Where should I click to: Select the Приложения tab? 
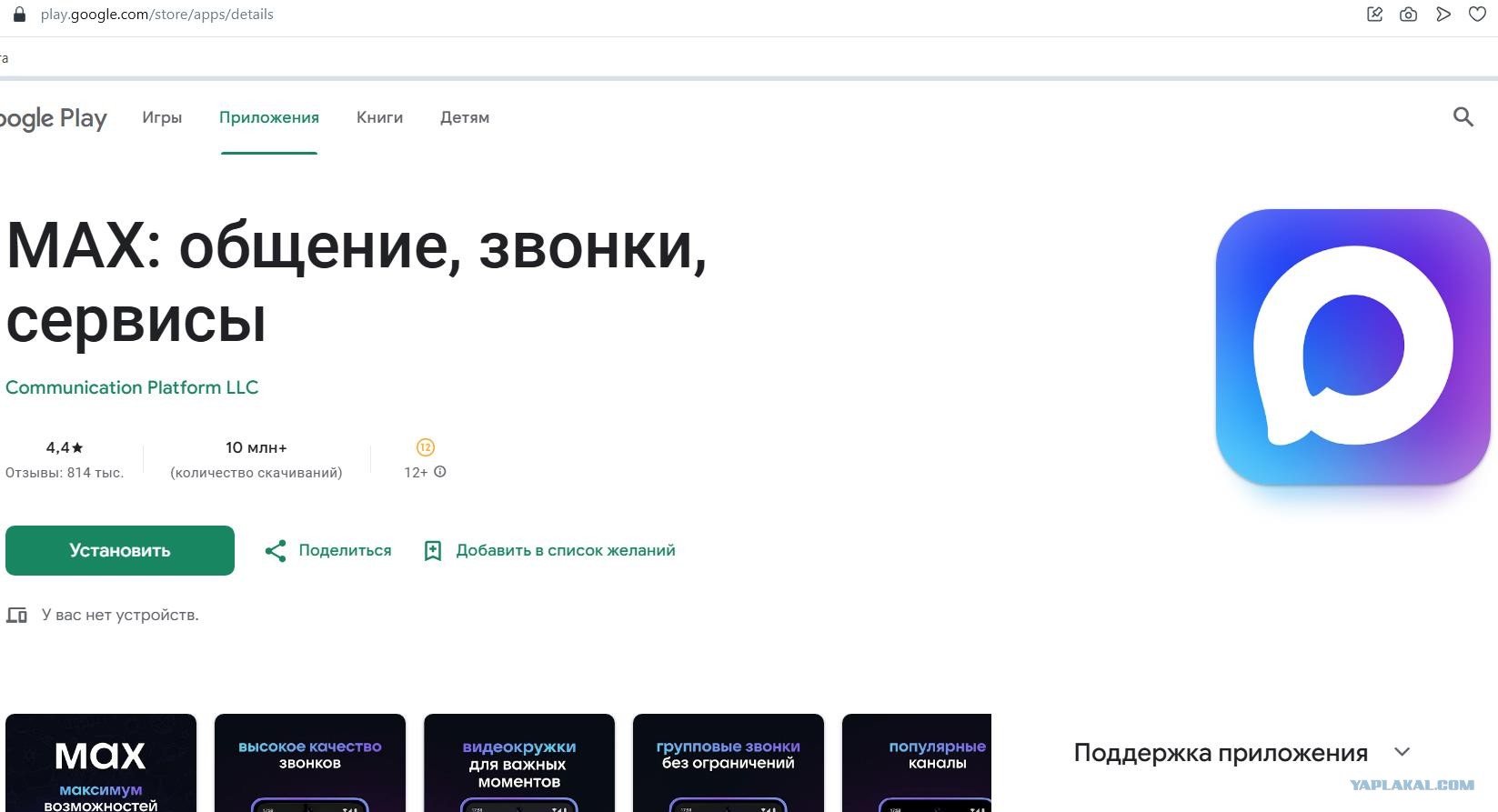pos(269,117)
